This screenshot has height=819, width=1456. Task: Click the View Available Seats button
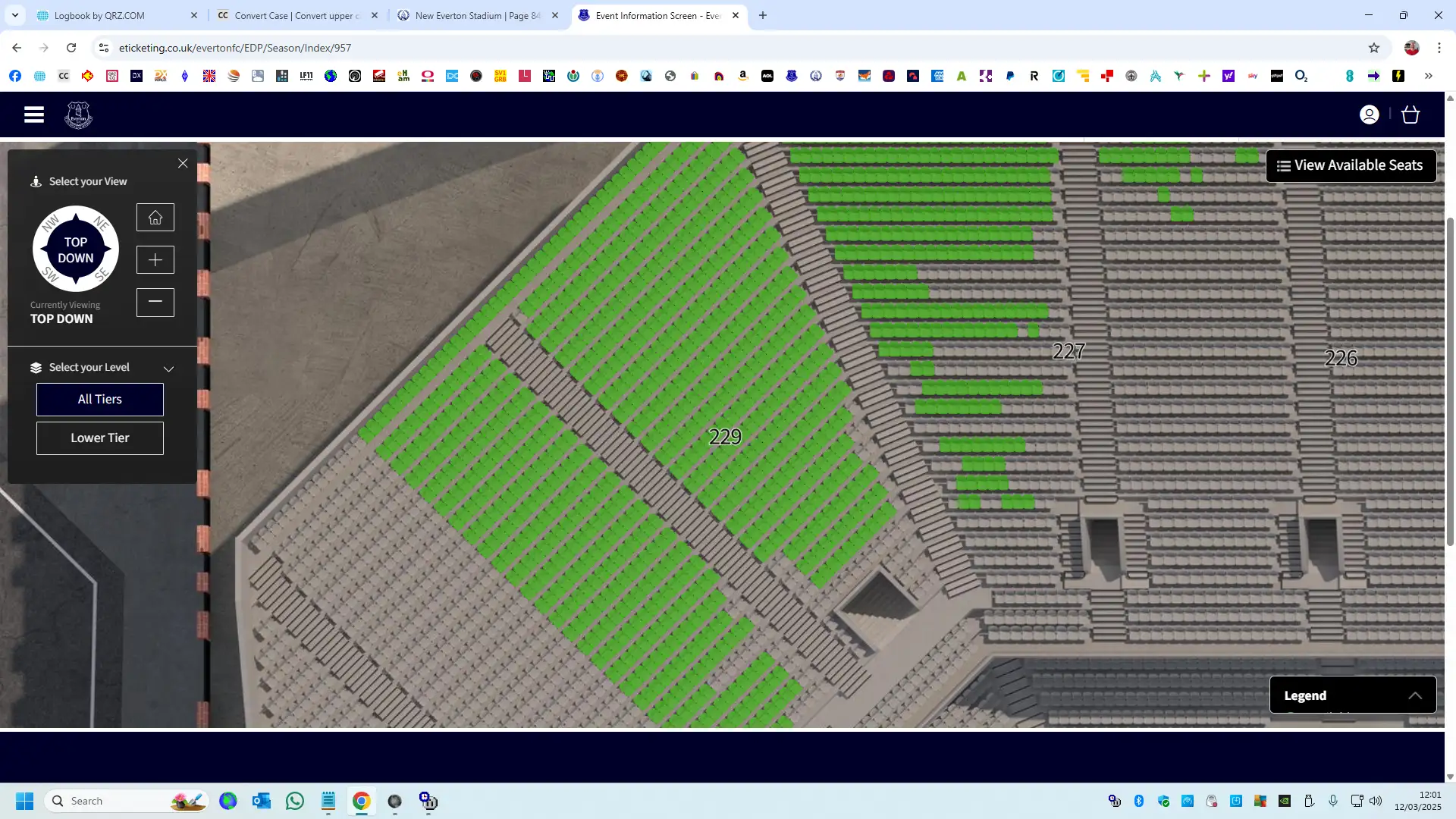pyautogui.click(x=1350, y=165)
